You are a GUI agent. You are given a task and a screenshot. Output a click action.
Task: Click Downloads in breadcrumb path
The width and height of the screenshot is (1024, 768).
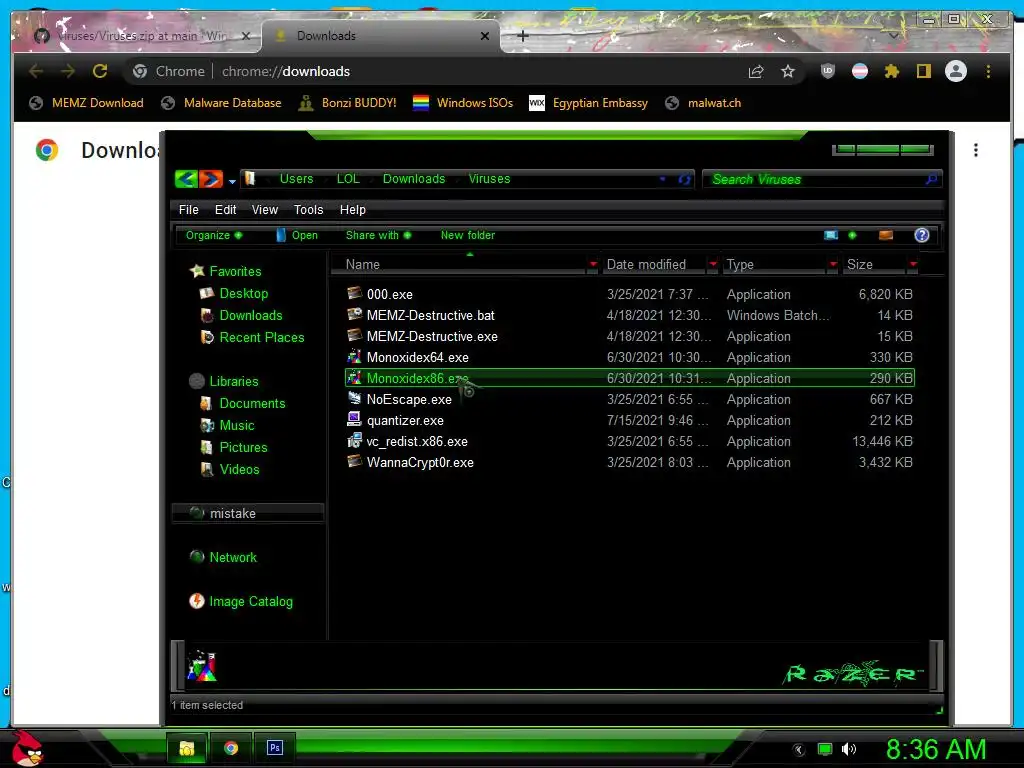(x=414, y=179)
